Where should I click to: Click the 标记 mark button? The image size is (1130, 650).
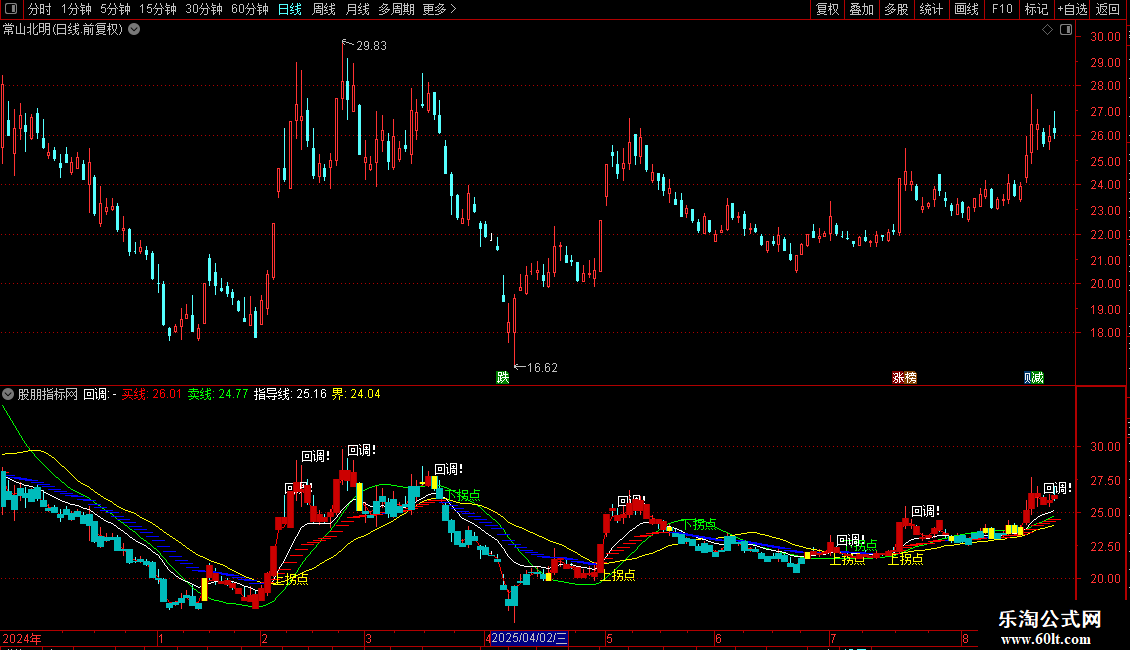(x=1036, y=9)
